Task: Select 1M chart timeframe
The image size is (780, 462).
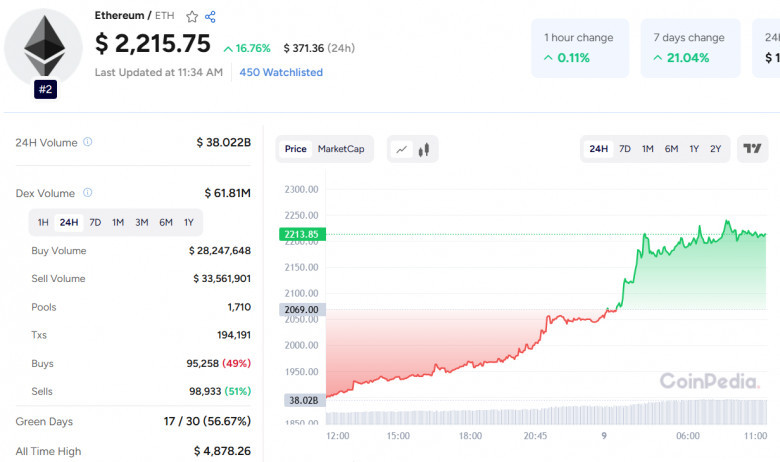Action: pyautogui.click(x=648, y=149)
